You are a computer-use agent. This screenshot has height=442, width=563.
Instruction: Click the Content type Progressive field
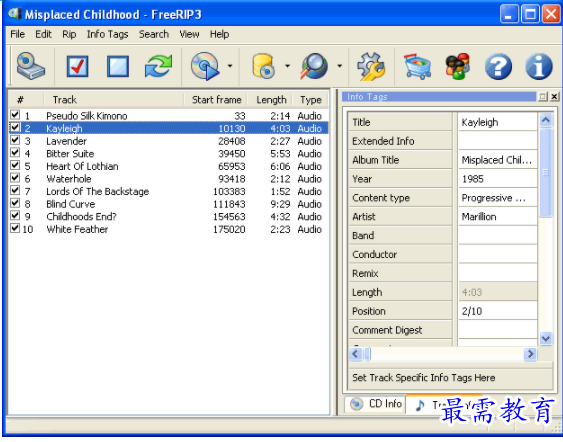[498, 198]
